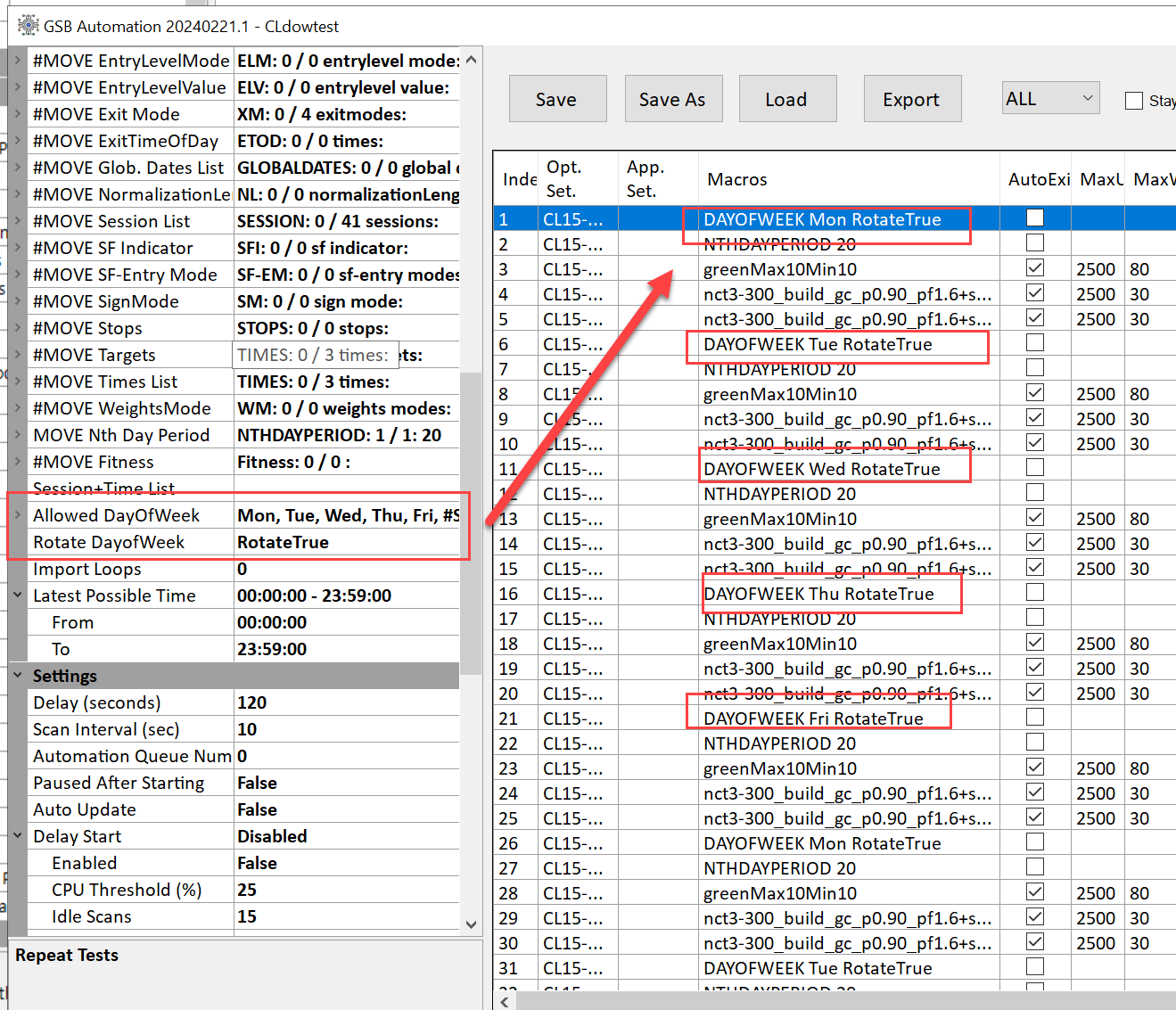Select row 11 DAYOFWEEK Wed RotateTrue
The image size is (1176, 1010).
click(x=821, y=469)
